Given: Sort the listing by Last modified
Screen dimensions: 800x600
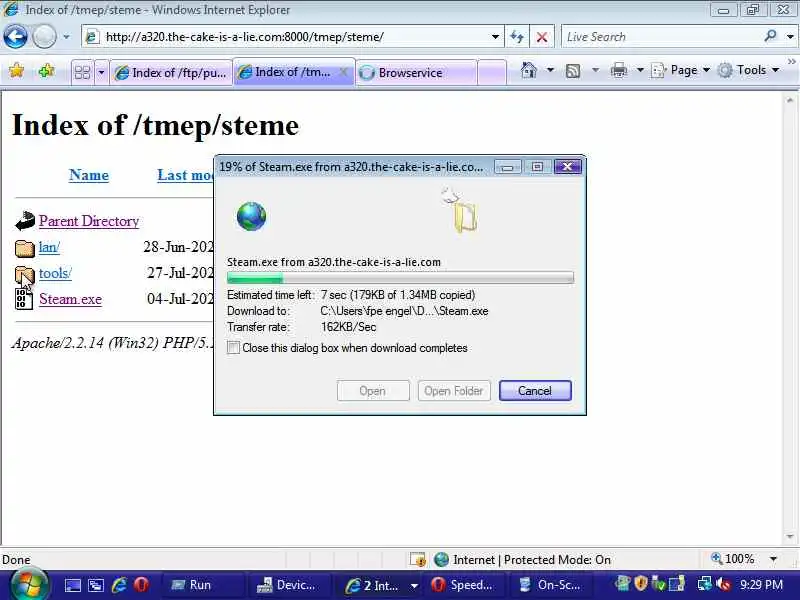Looking at the screenshot, I should (185, 175).
